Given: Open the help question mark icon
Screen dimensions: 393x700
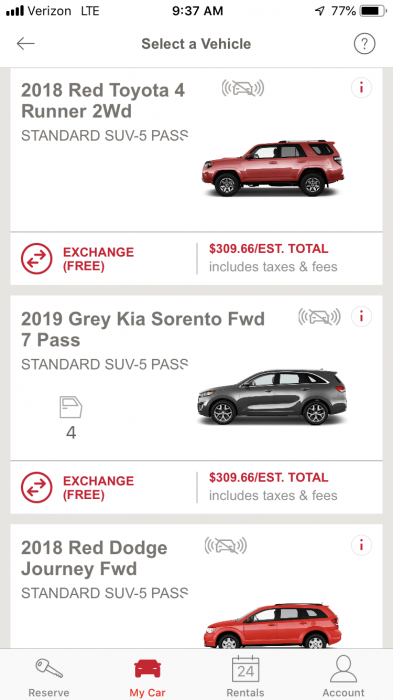Looking at the screenshot, I should (364, 44).
